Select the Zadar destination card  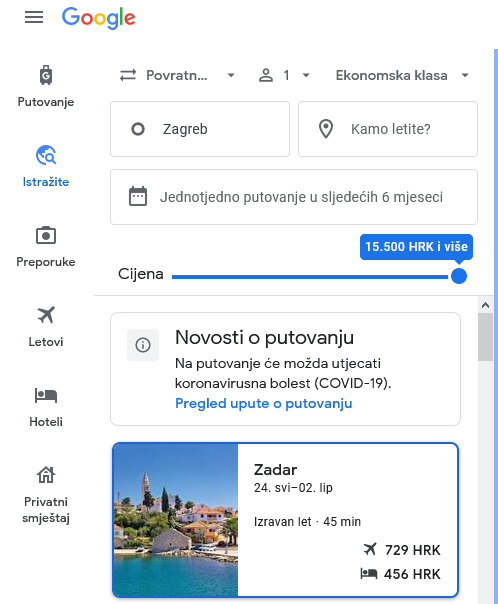point(285,520)
